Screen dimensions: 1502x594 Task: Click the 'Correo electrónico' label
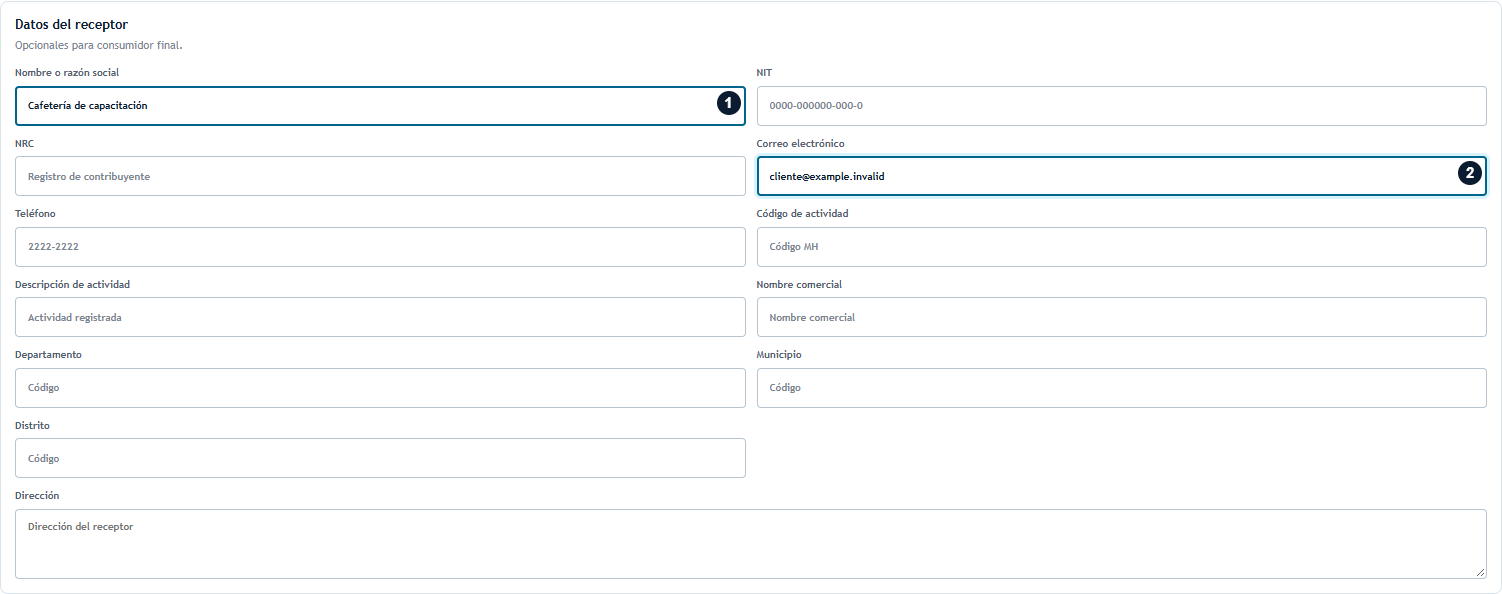point(800,143)
